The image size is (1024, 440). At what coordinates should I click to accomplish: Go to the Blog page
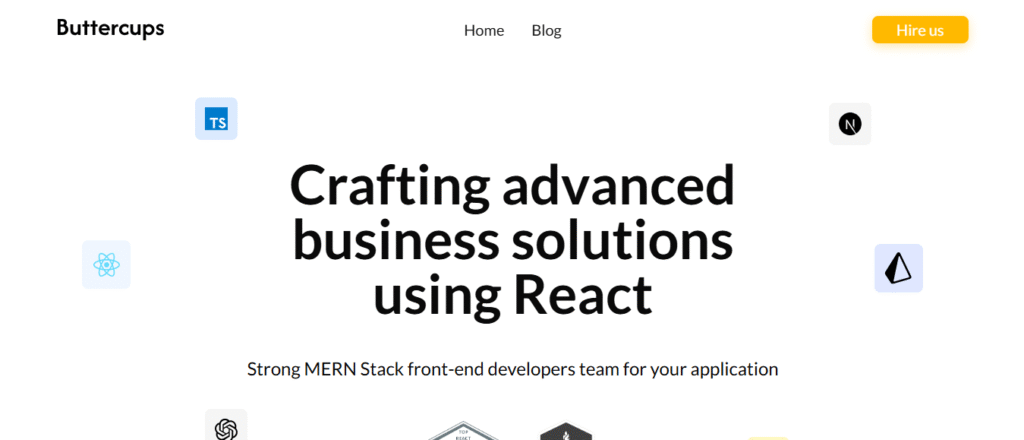point(547,31)
